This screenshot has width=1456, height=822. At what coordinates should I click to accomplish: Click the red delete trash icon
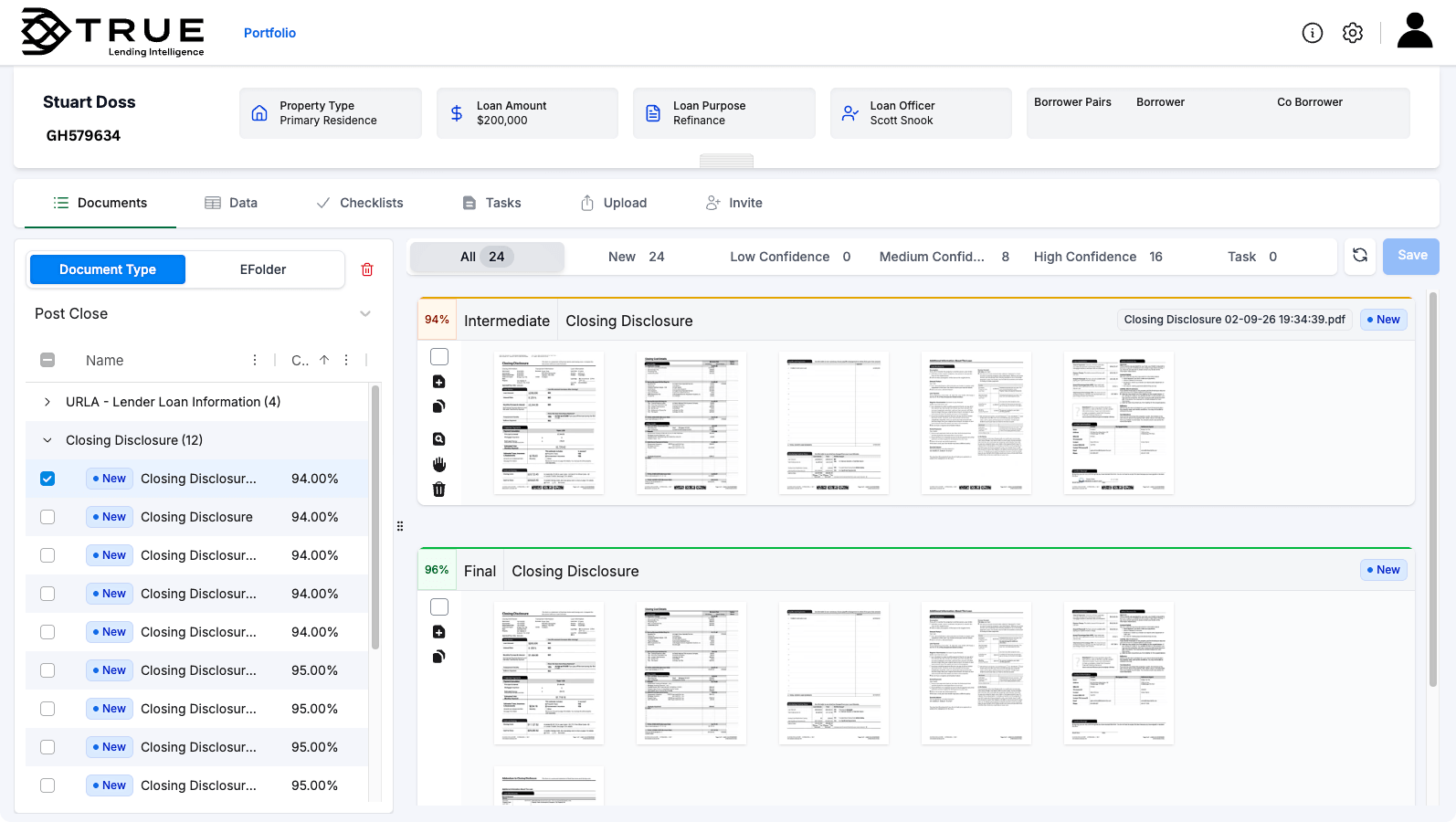(367, 269)
